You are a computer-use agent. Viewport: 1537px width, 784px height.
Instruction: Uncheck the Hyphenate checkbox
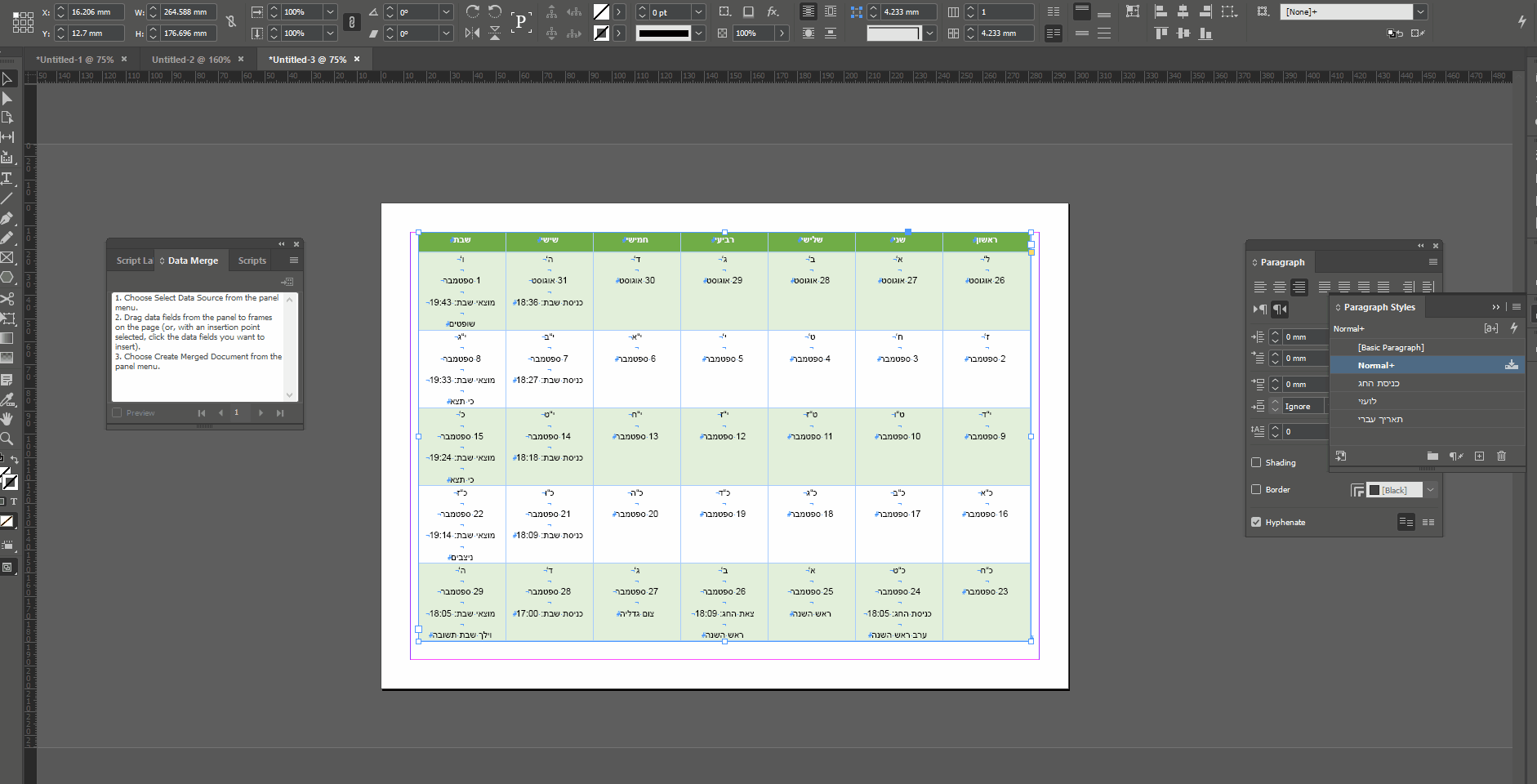(1256, 522)
